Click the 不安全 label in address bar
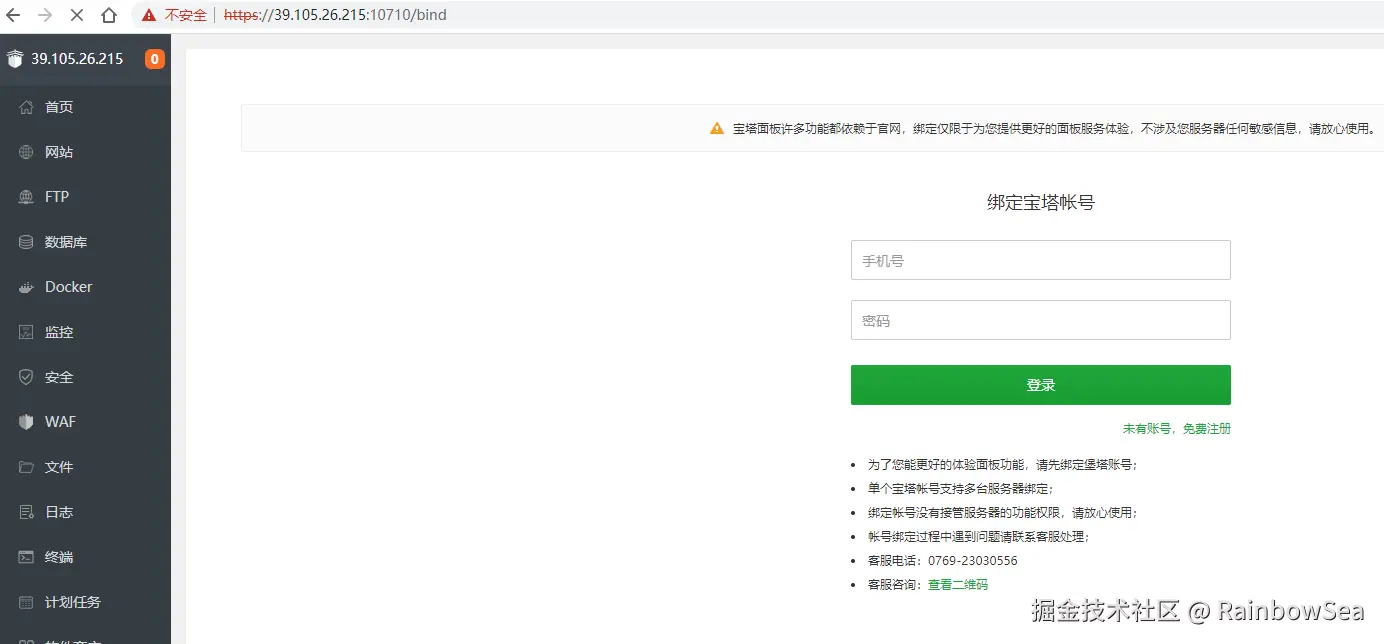The image size is (1384, 644). click(x=186, y=15)
